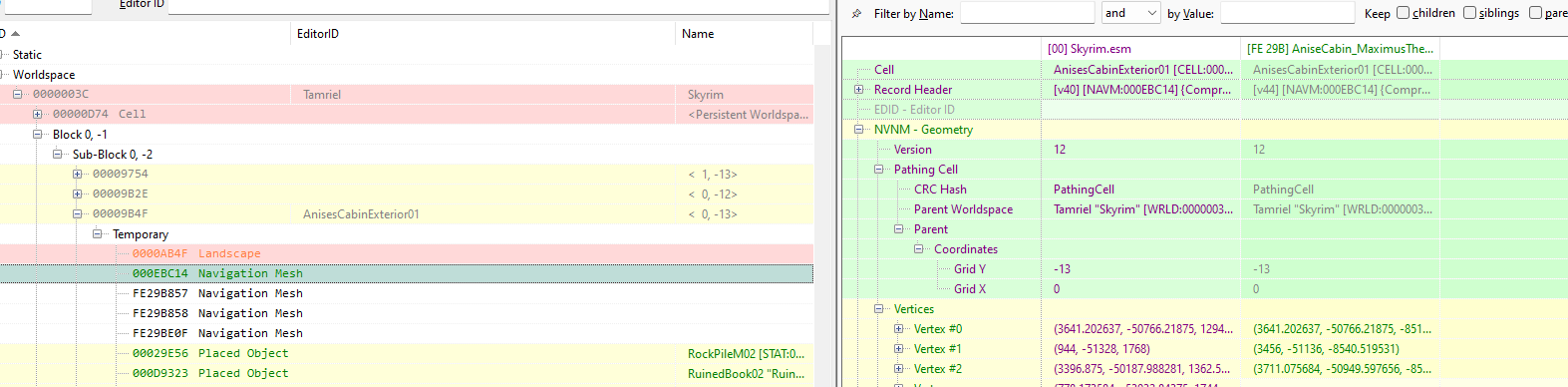
Task: Enable the Keep children checkbox
Action: pos(1403,13)
